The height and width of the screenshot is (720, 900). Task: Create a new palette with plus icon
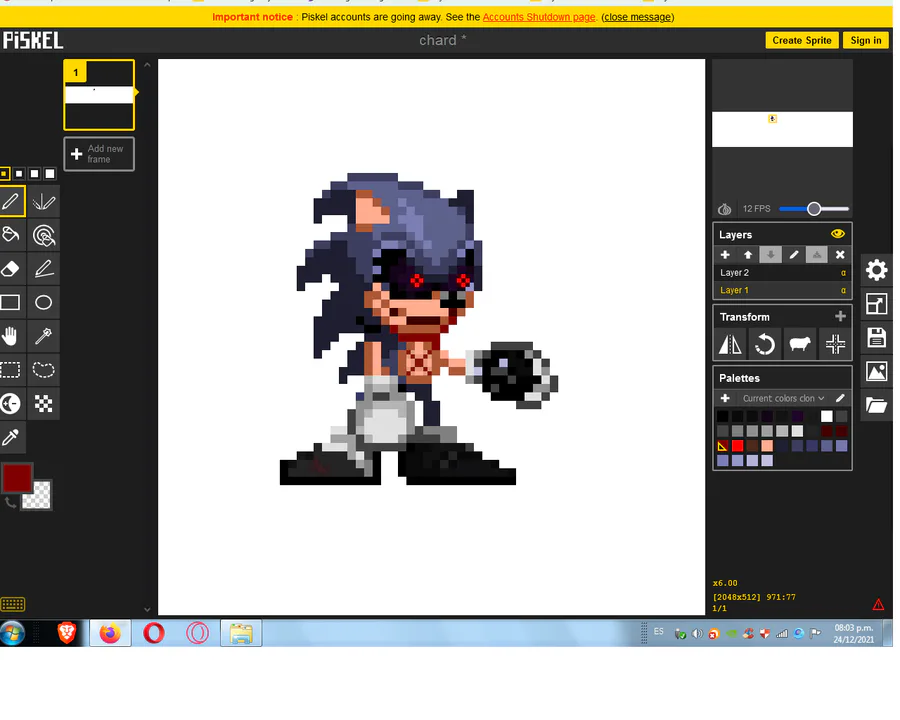pyautogui.click(x=725, y=398)
